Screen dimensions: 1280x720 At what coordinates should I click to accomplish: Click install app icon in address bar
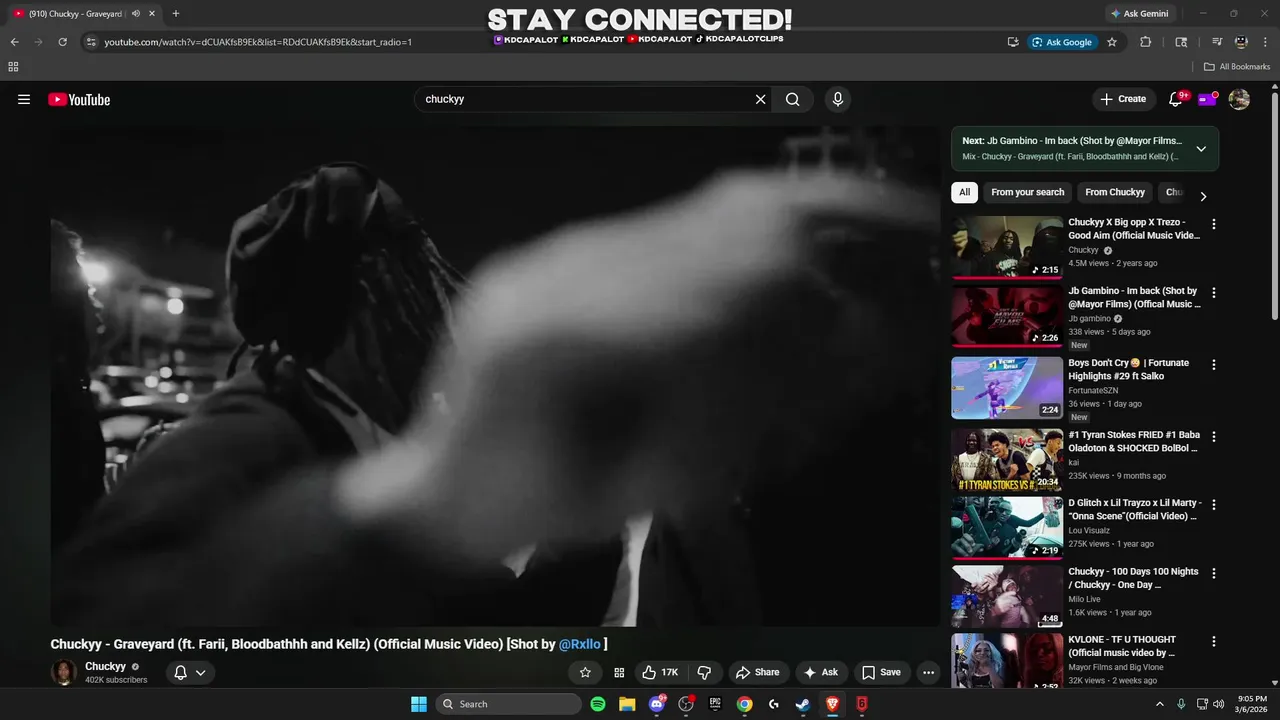[x=1013, y=42]
